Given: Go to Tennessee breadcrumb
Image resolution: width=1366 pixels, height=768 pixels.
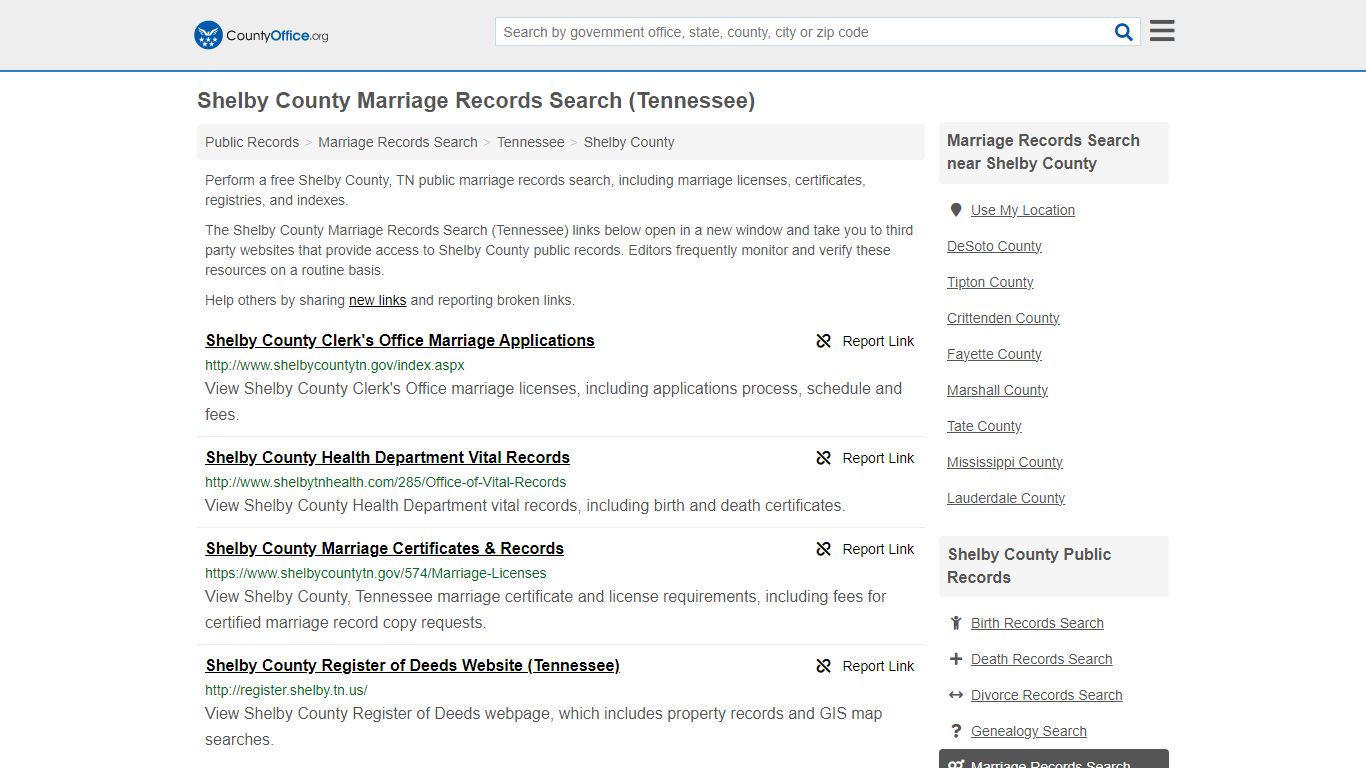Looking at the screenshot, I should click(x=531, y=142).
